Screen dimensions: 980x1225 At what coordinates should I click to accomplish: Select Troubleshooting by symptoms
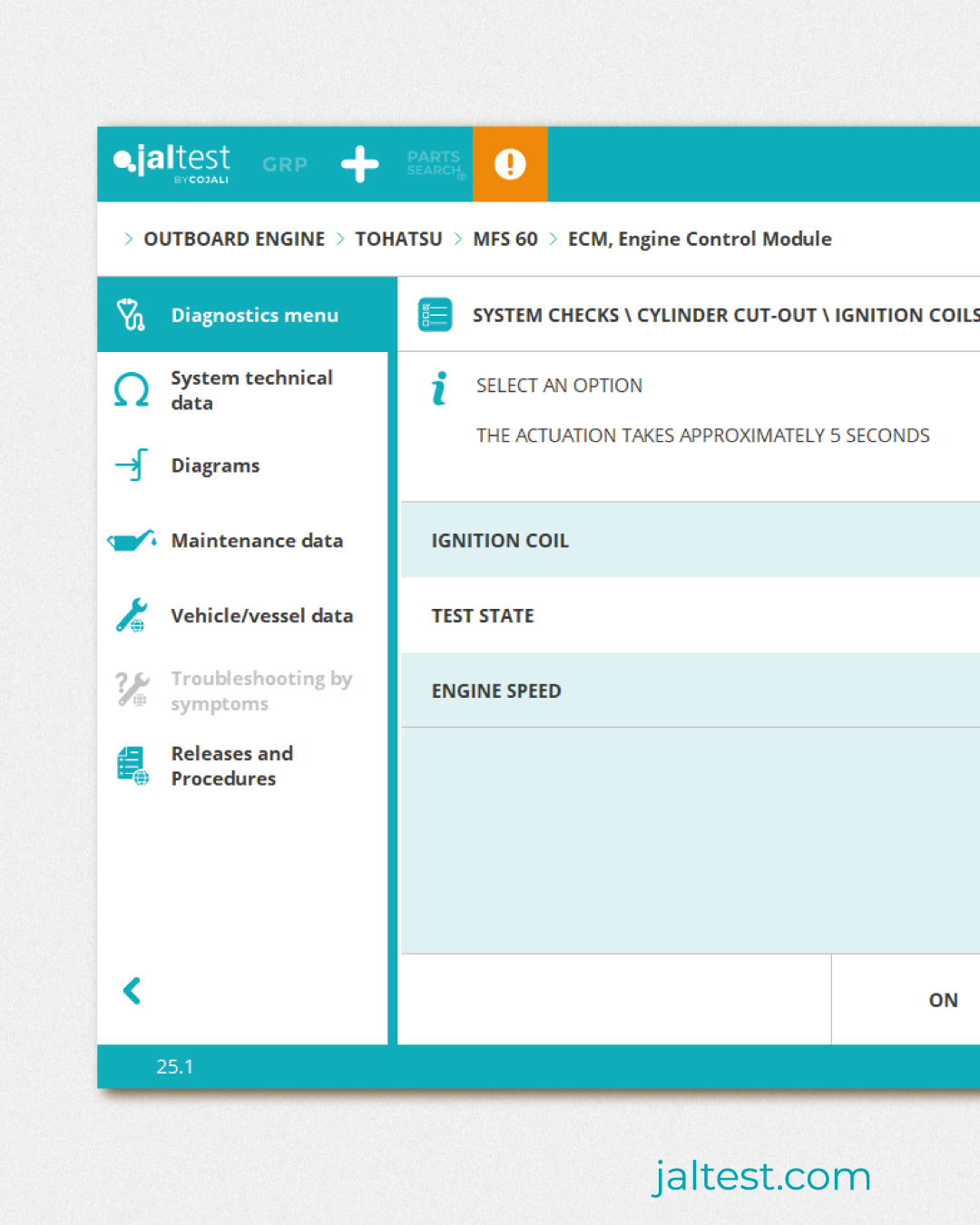[242, 691]
